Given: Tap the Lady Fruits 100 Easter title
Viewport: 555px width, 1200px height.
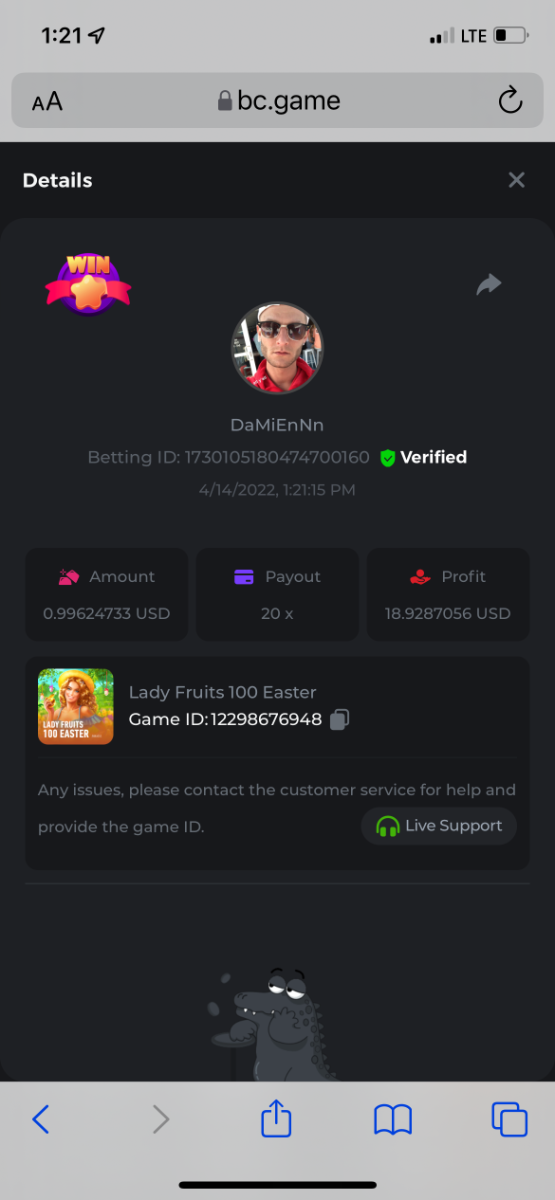Looking at the screenshot, I should (222, 692).
